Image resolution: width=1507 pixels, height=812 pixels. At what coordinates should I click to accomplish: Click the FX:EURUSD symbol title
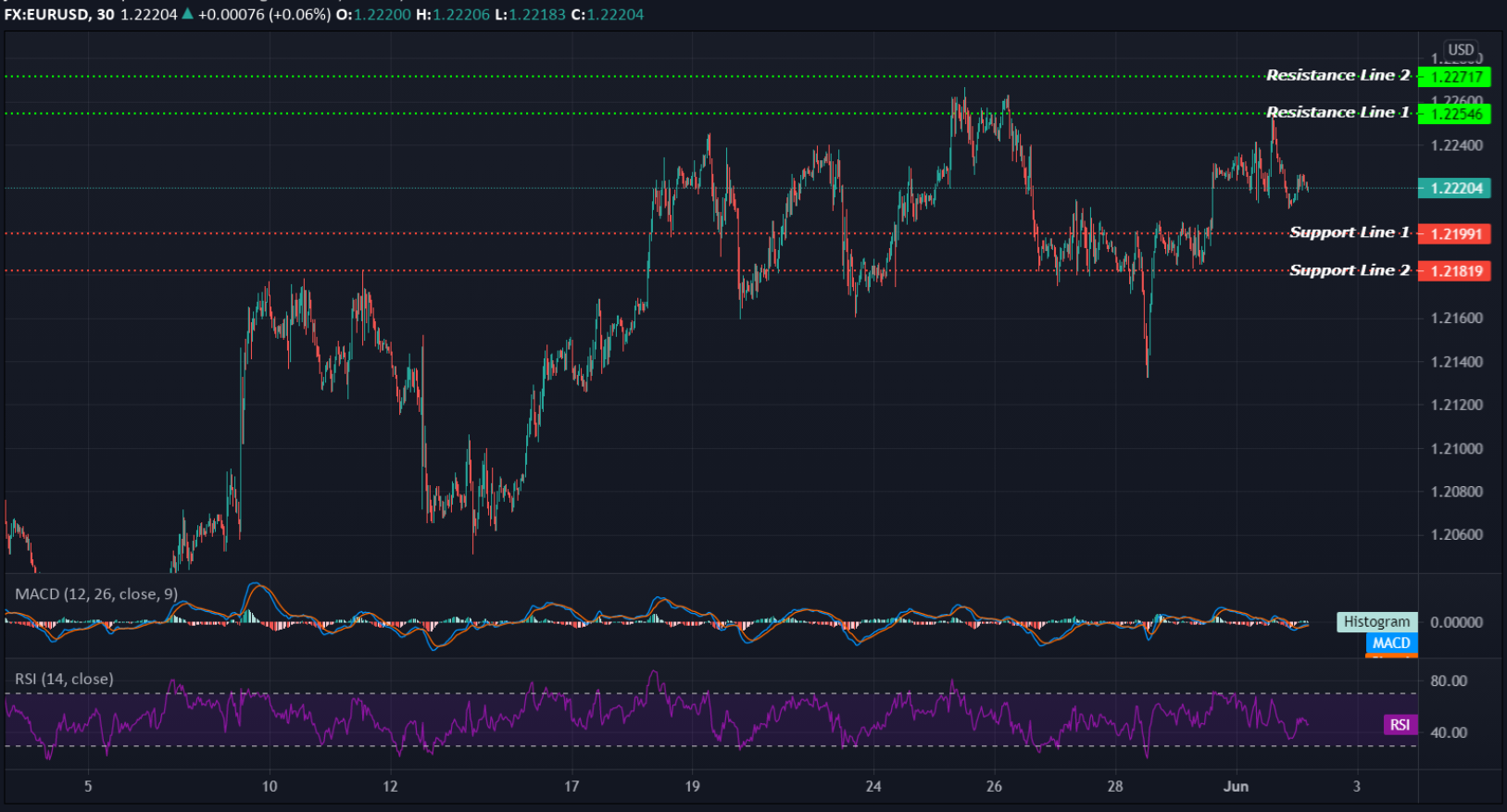[46, 15]
